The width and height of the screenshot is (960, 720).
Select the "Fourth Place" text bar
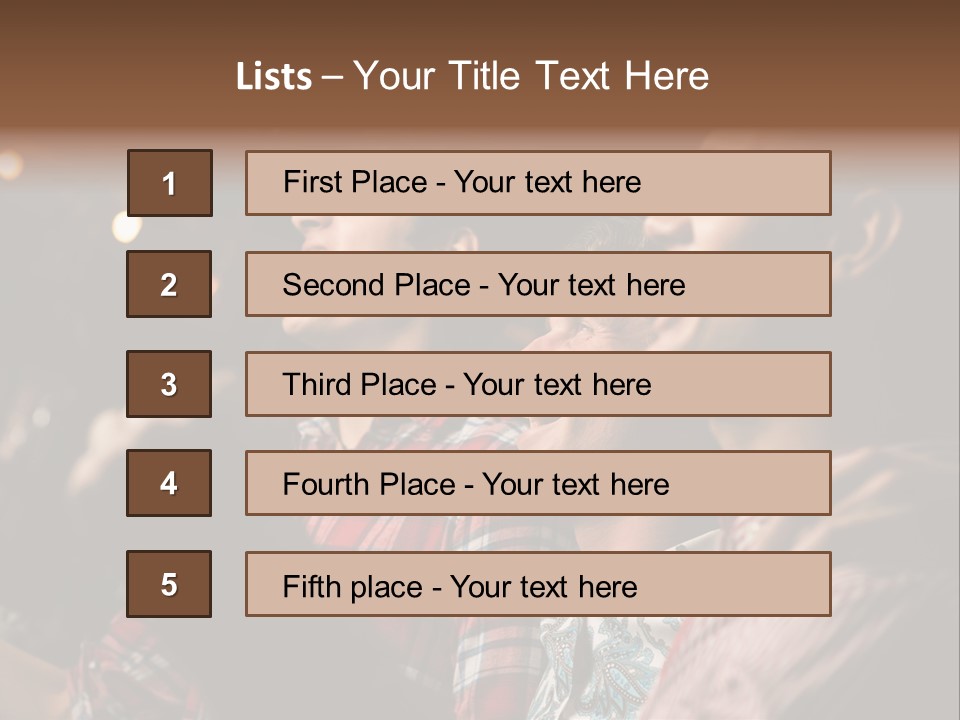click(x=538, y=483)
